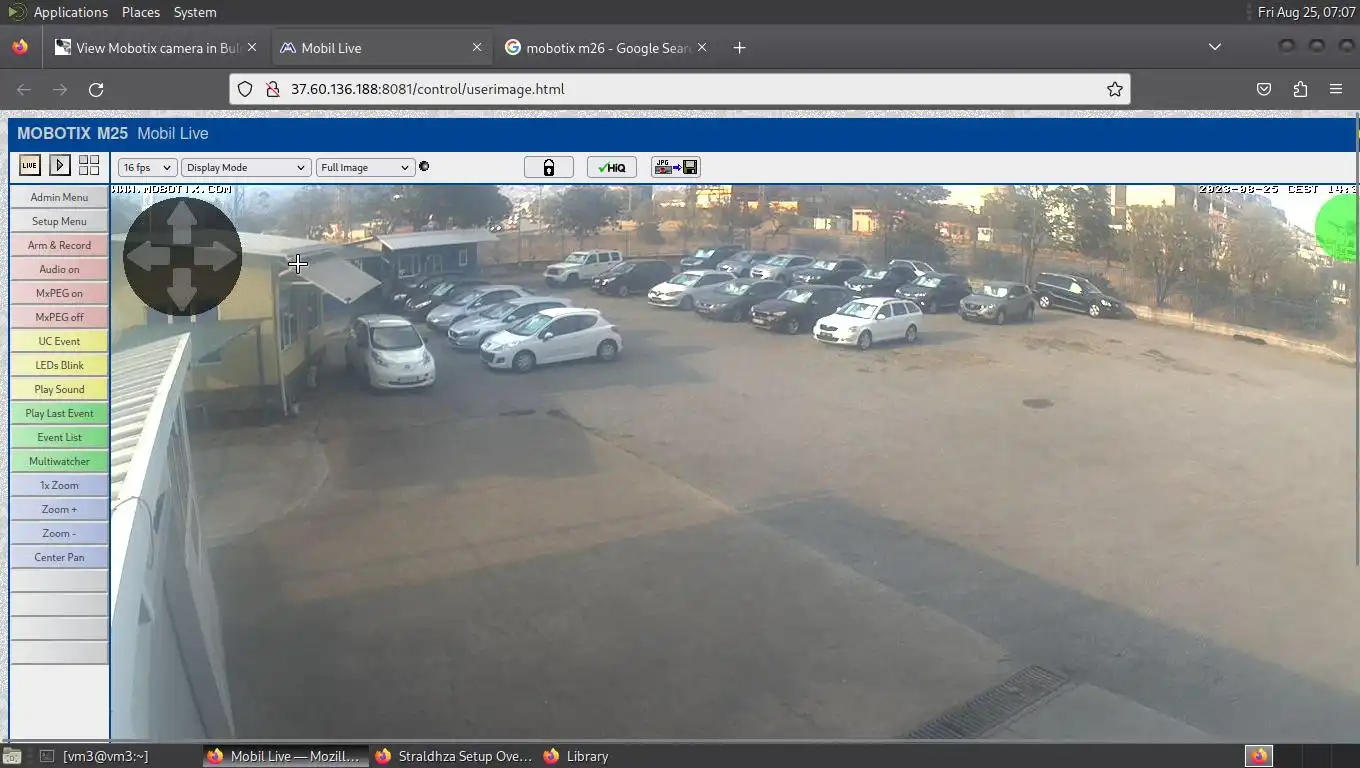Pan the camera right arrow
The height and width of the screenshot is (768, 1360).
[x=218, y=255]
